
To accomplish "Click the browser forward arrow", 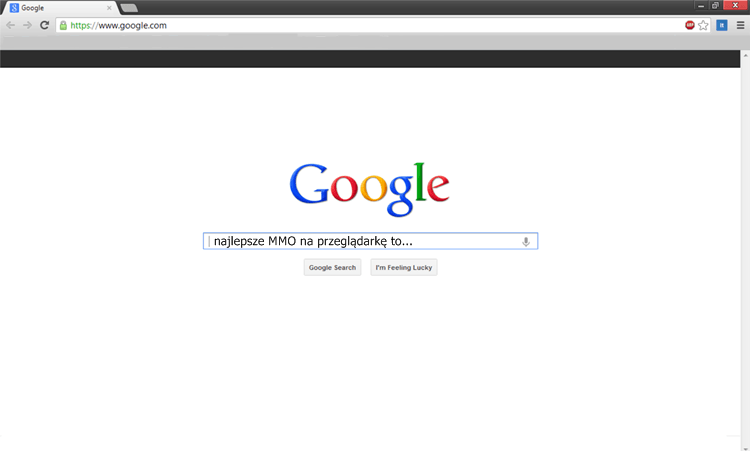I will coord(27,25).
